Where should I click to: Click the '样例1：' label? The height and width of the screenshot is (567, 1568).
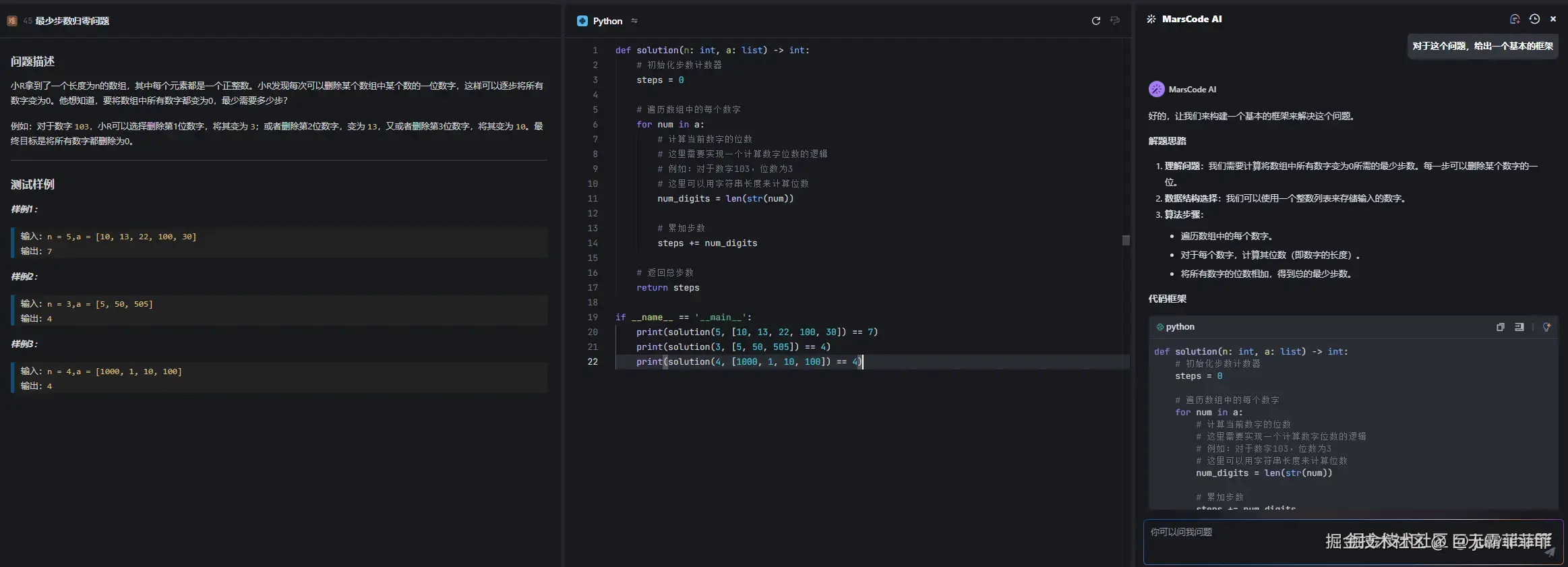coord(24,209)
